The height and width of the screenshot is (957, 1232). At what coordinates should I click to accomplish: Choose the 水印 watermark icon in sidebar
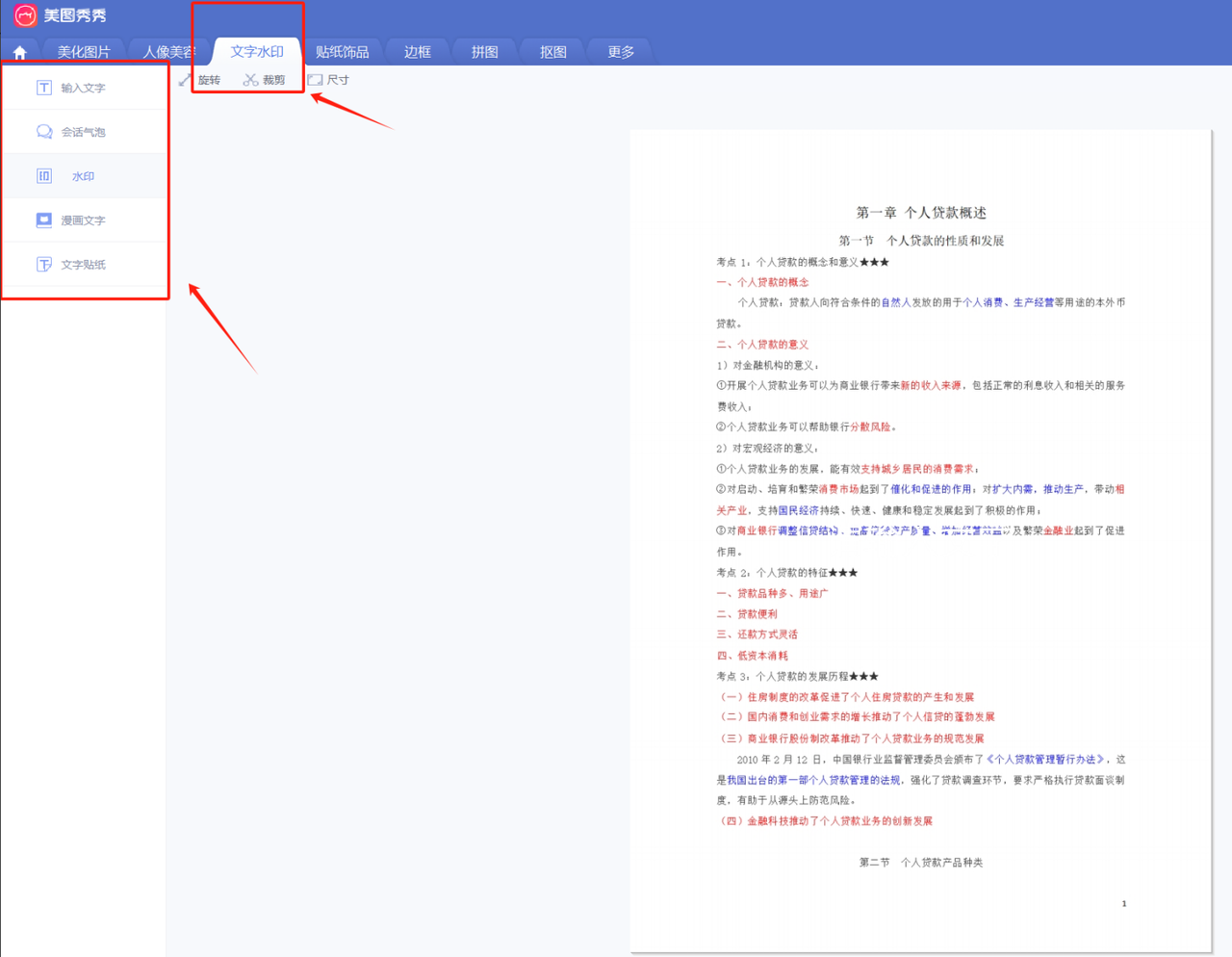[x=44, y=176]
